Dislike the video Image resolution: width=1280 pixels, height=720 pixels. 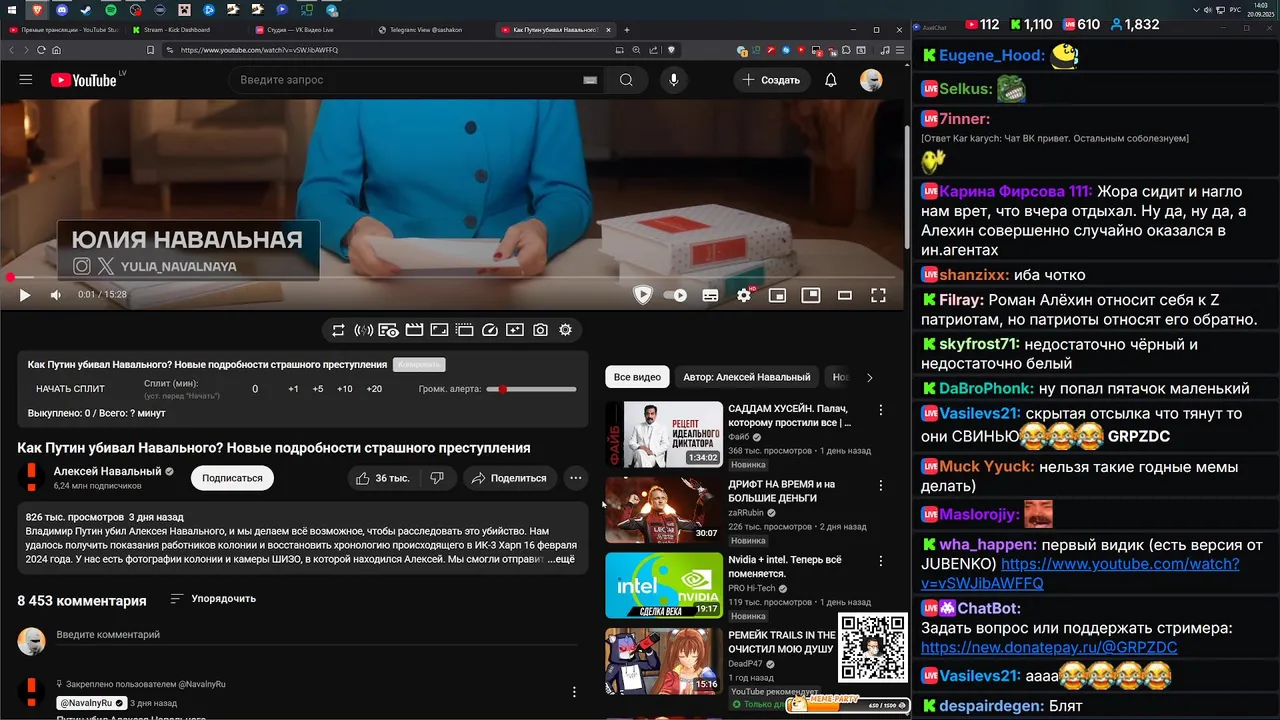point(437,478)
